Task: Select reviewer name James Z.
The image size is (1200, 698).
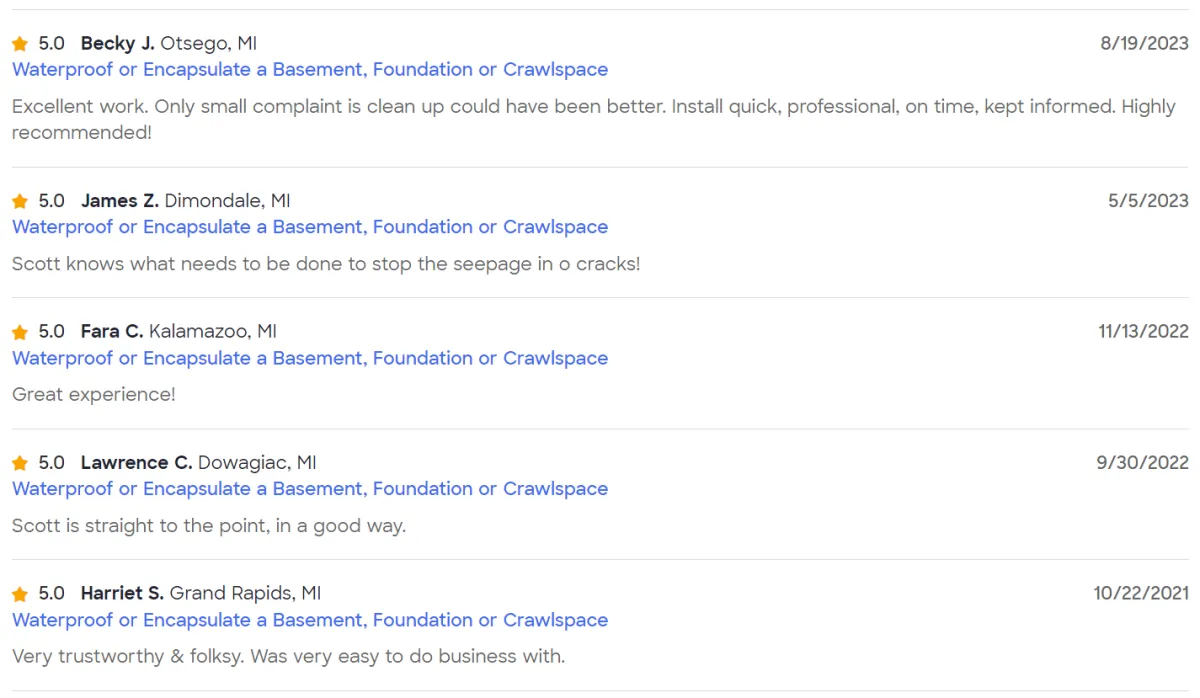Action: (x=120, y=201)
